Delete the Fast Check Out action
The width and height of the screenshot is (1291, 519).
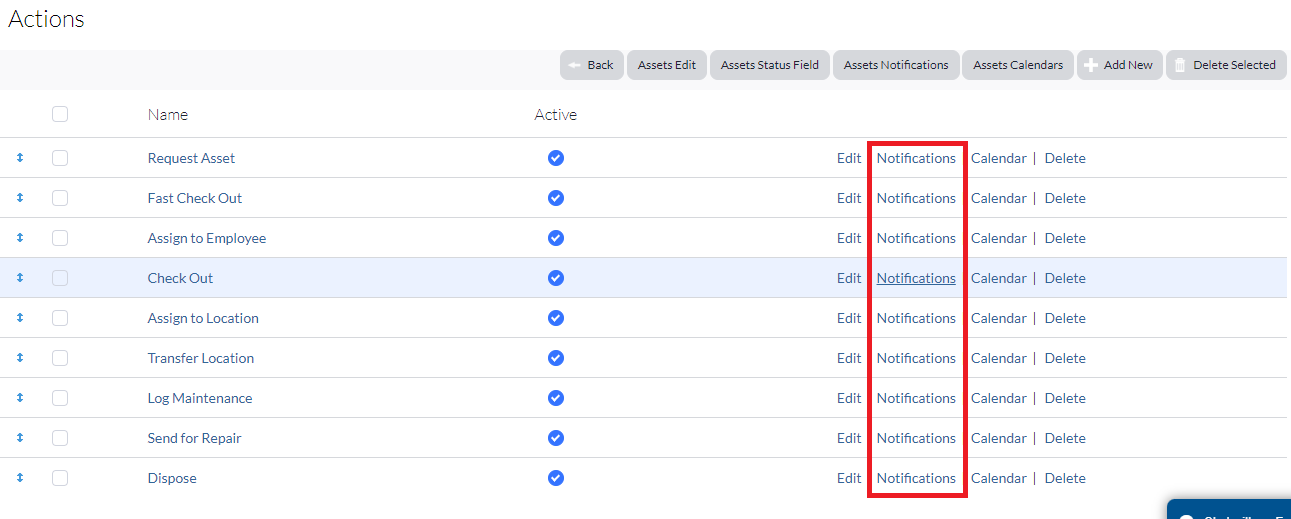coord(1065,198)
